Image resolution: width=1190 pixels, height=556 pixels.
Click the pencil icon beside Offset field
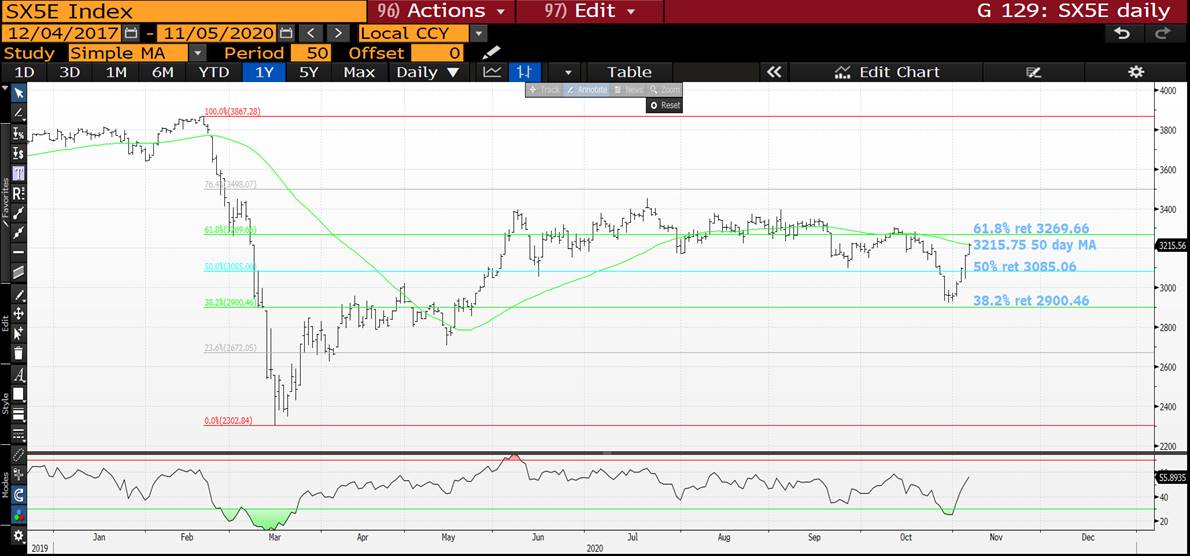(490, 53)
